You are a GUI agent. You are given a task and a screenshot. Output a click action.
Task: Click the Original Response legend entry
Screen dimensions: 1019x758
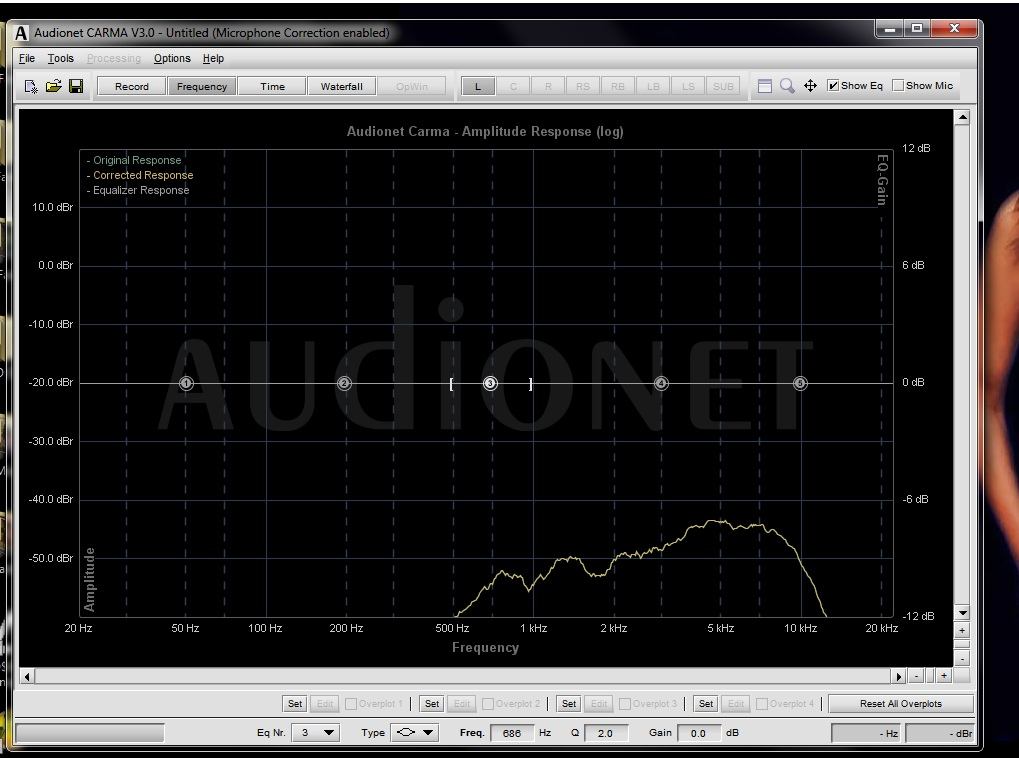(x=134, y=161)
